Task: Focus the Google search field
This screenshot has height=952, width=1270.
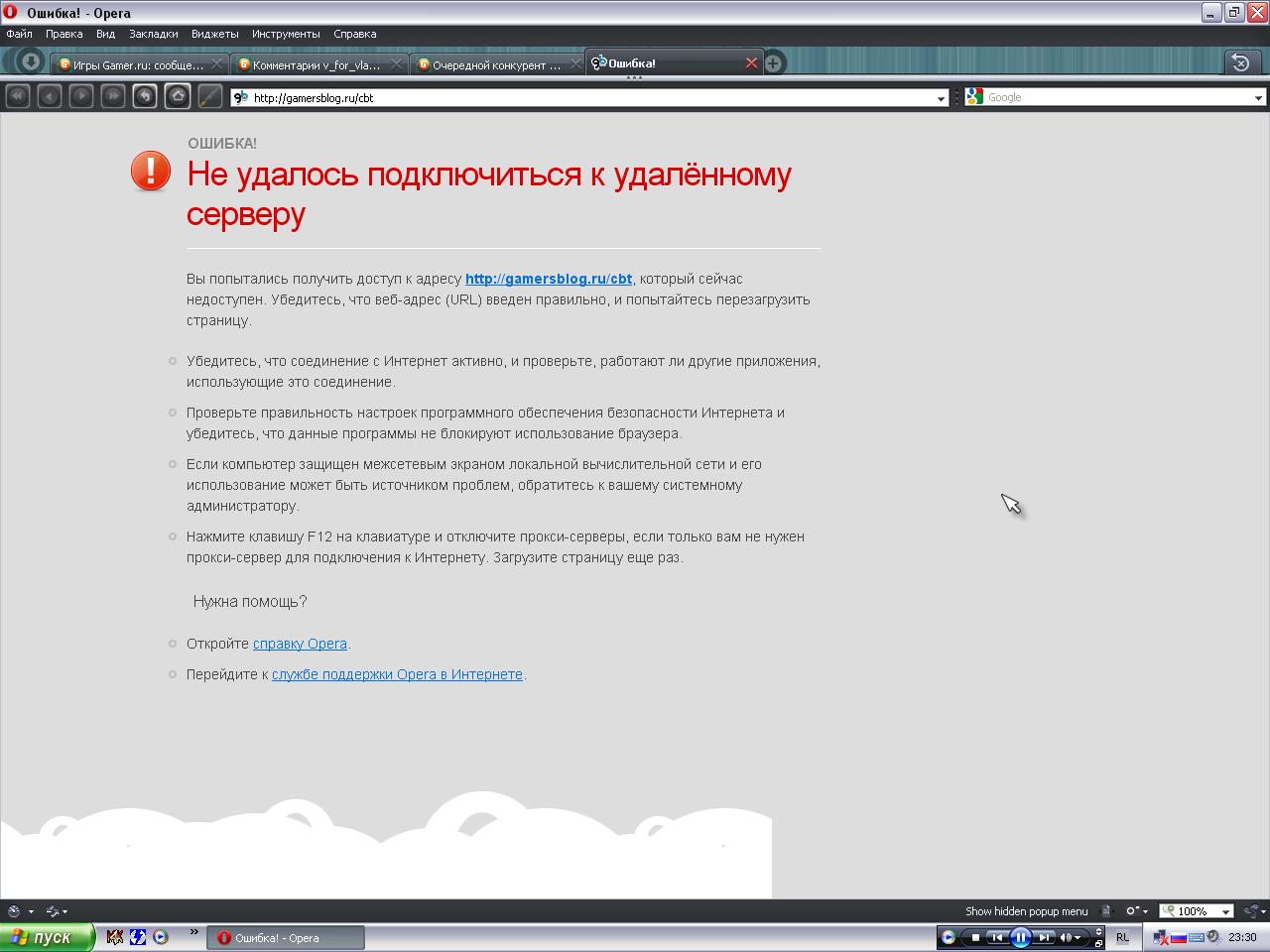Action: (x=1117, y=97)
